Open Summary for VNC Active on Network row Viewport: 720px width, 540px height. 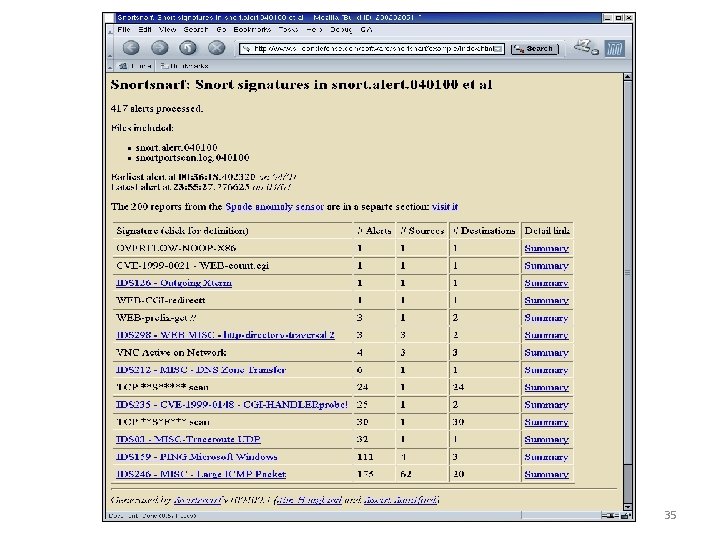point(546,353)
